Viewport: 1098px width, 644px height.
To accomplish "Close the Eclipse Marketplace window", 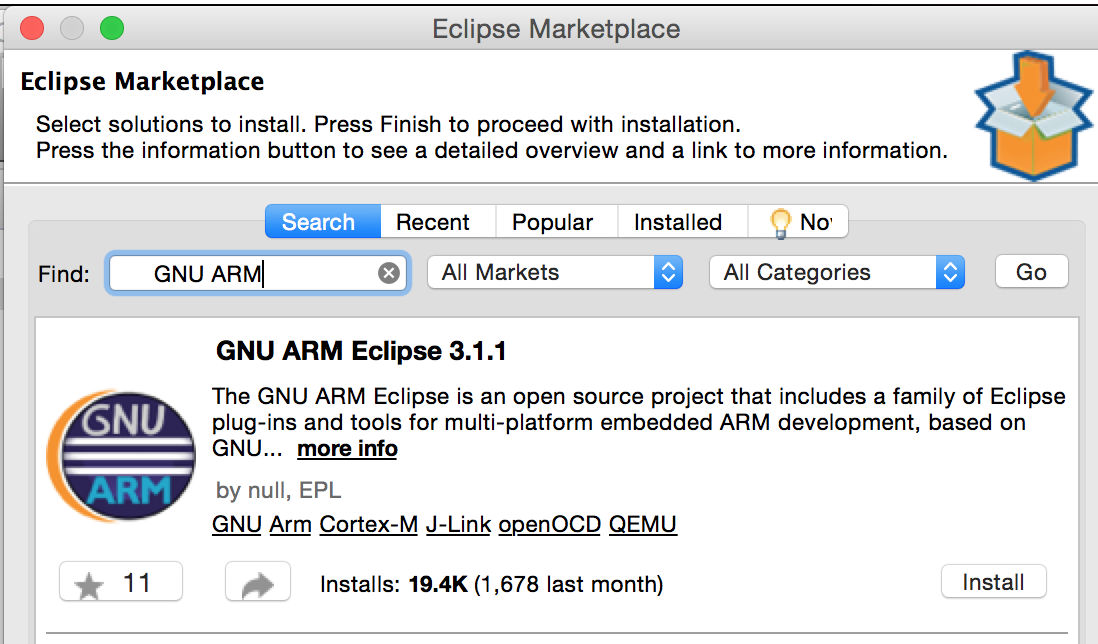I will pyautogui.click(x=32, y=29).
